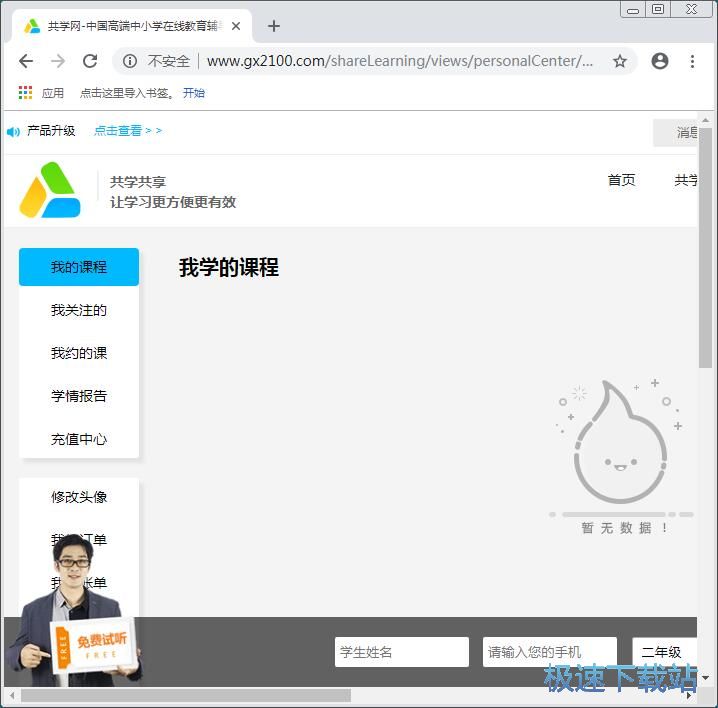Expand the 二年级 grade dropdown

[664, 652]
